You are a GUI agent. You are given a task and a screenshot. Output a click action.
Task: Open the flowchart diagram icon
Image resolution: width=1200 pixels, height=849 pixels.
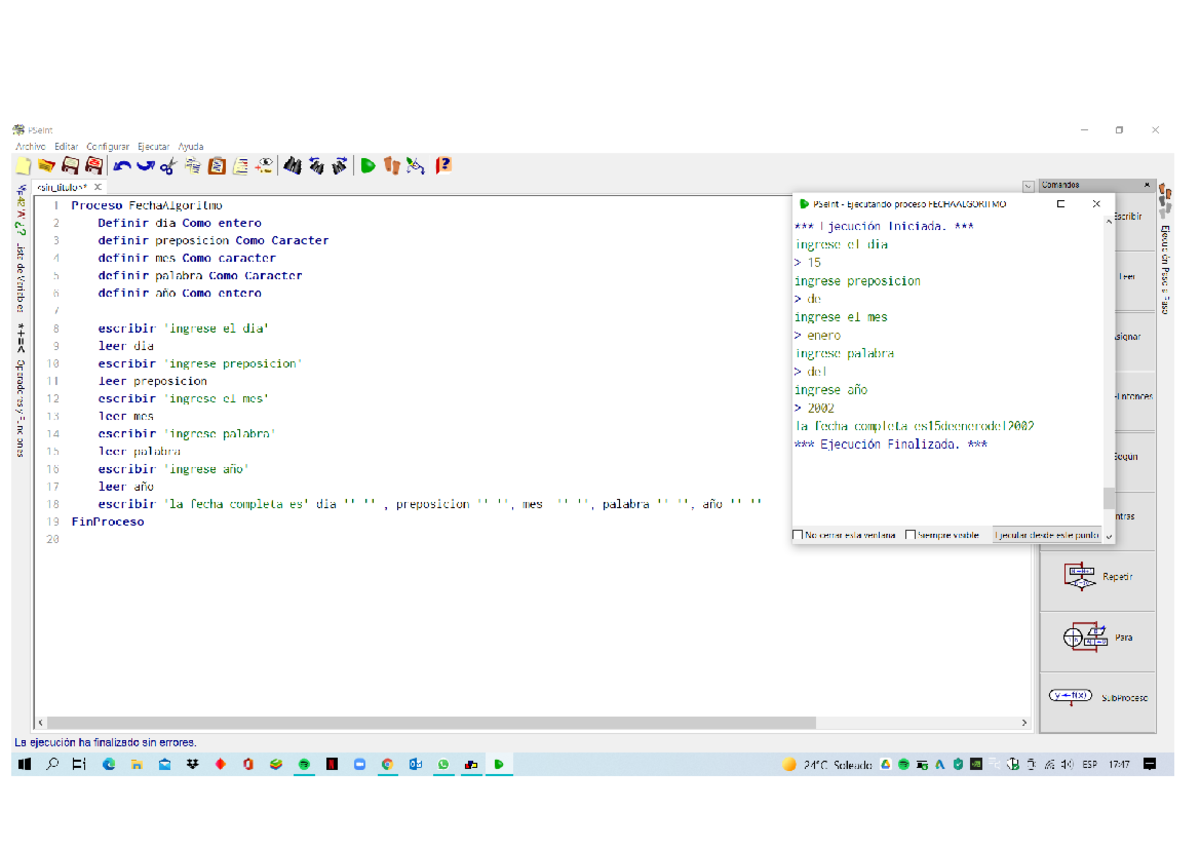click(x=416, y=166)
